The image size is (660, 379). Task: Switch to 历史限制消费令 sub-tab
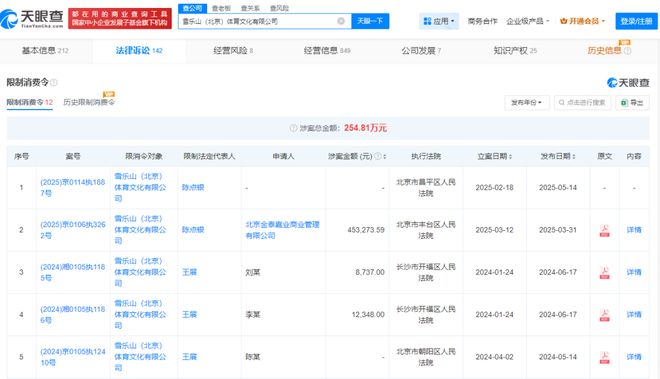[89, 102]
